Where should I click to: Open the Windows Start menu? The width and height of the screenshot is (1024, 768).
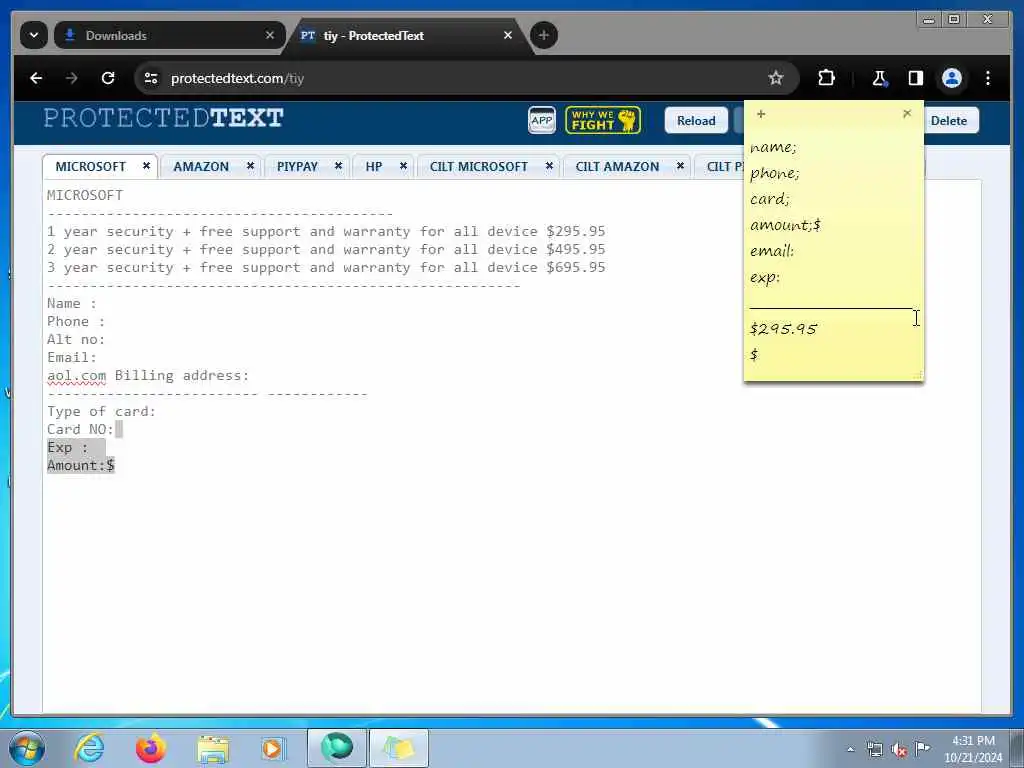pos(26,748)
